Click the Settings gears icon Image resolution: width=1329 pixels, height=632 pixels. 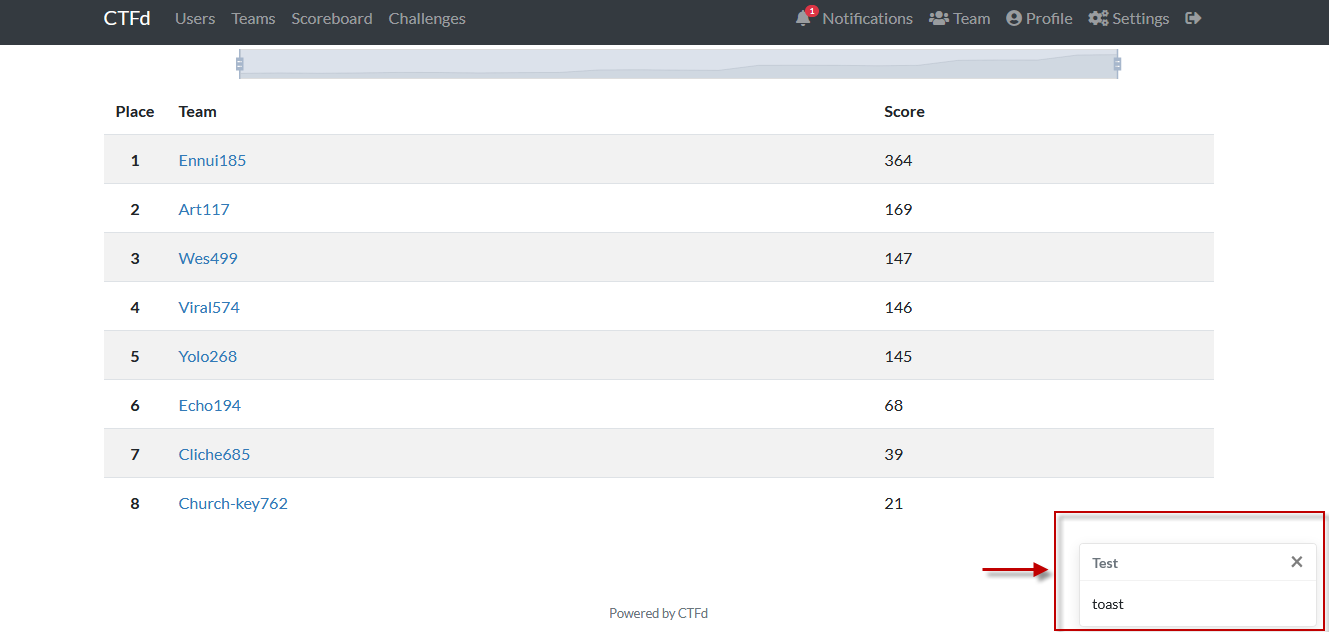coord(1098,19)
